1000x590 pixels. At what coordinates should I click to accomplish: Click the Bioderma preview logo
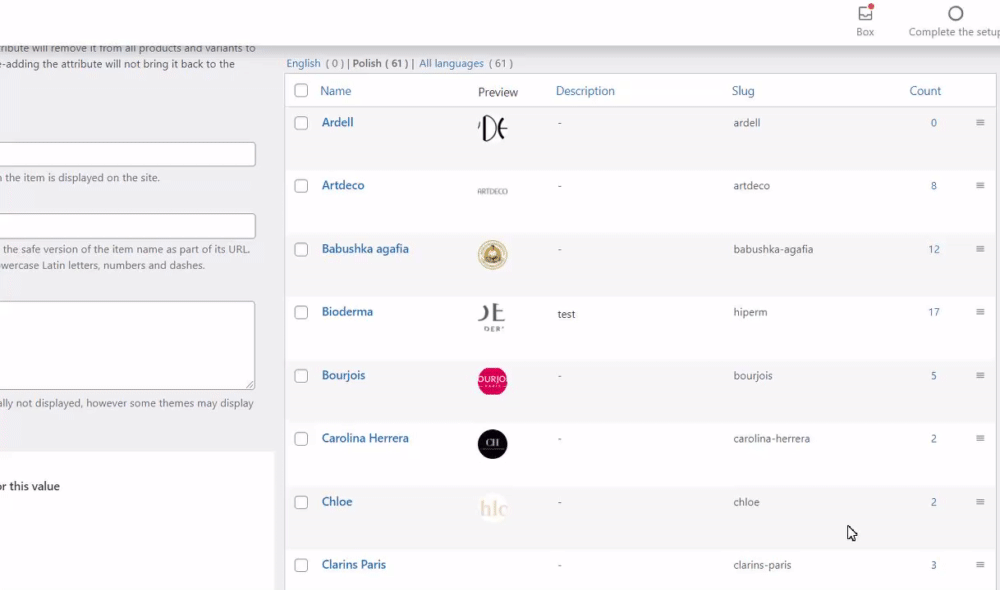pyautogui.click(x=492, y=318)
